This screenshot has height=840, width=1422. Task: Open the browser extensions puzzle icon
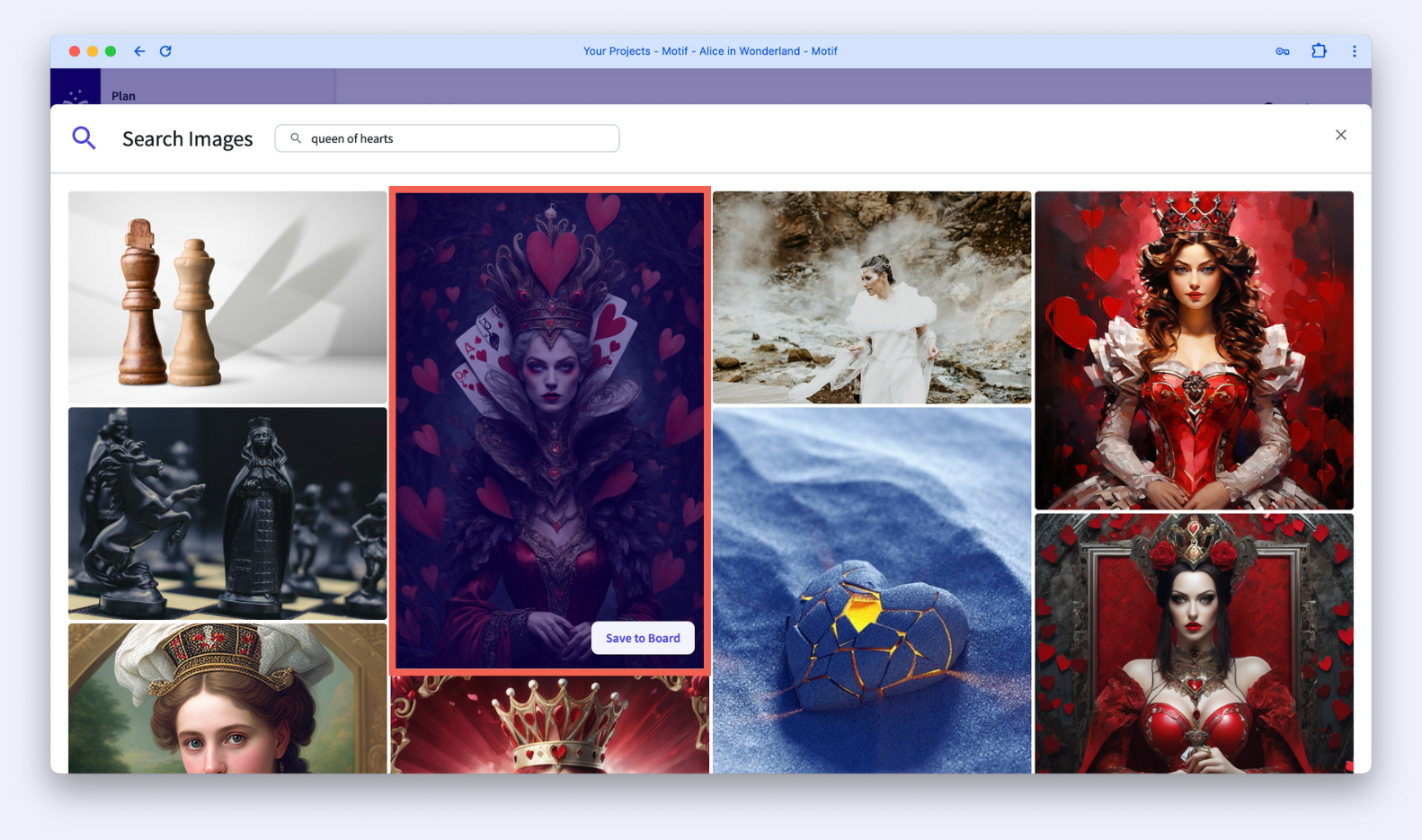coord(1319,51)
